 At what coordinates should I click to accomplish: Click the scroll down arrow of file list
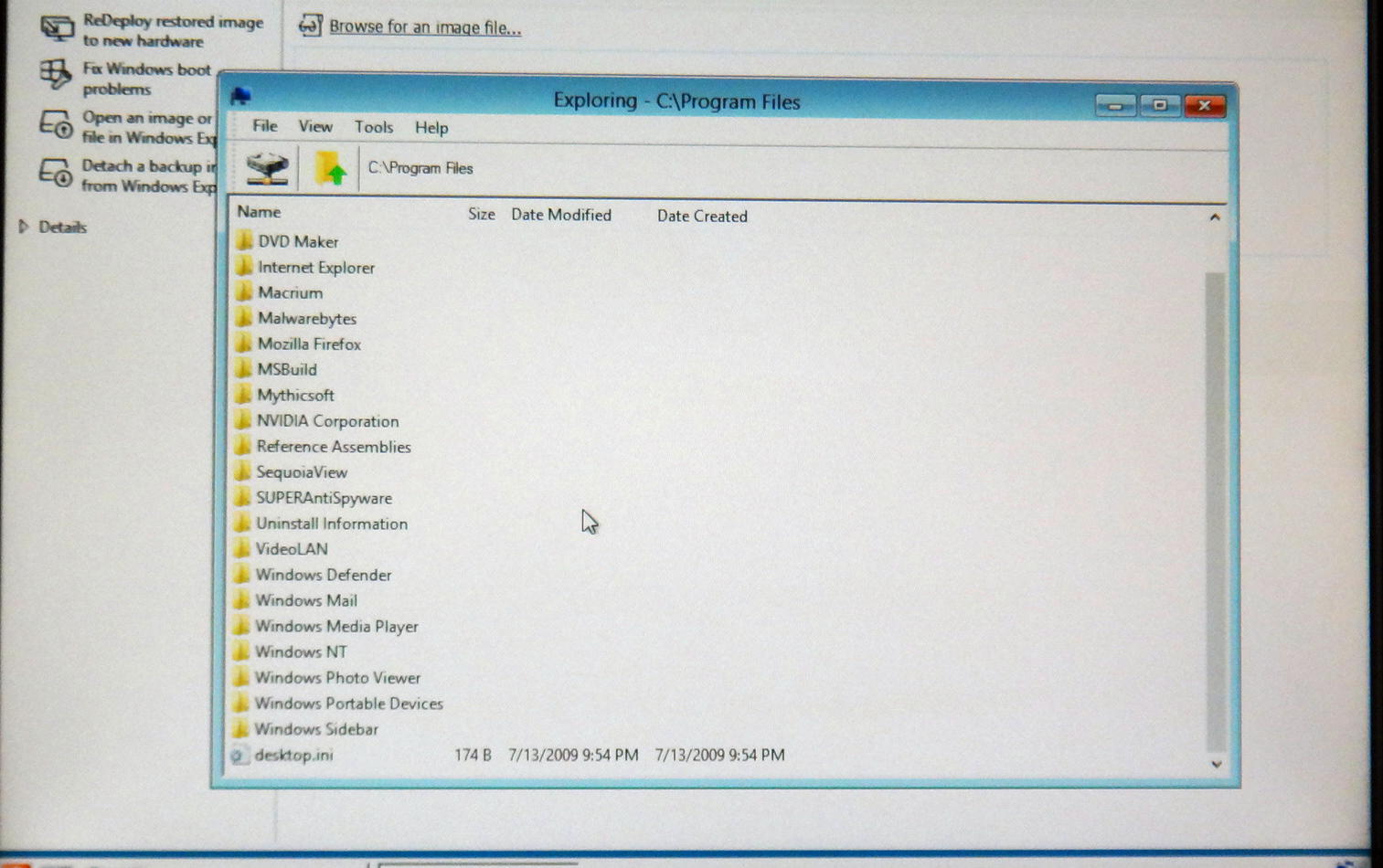[x=1216, y=764]
